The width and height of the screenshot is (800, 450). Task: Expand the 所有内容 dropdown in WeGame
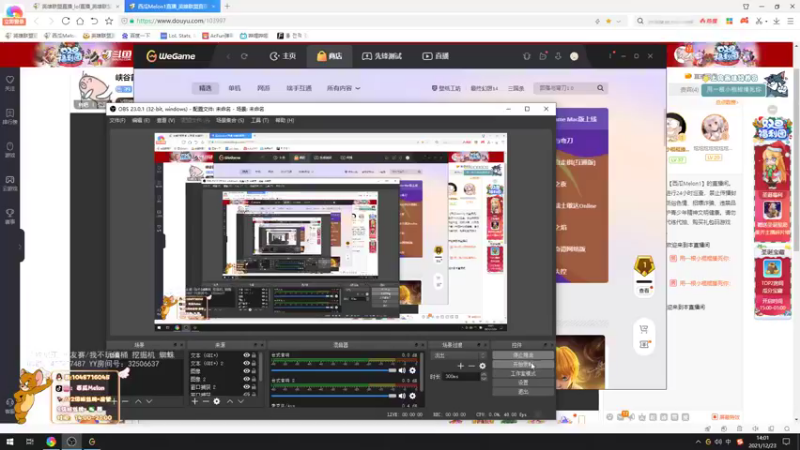pos(343,88)
